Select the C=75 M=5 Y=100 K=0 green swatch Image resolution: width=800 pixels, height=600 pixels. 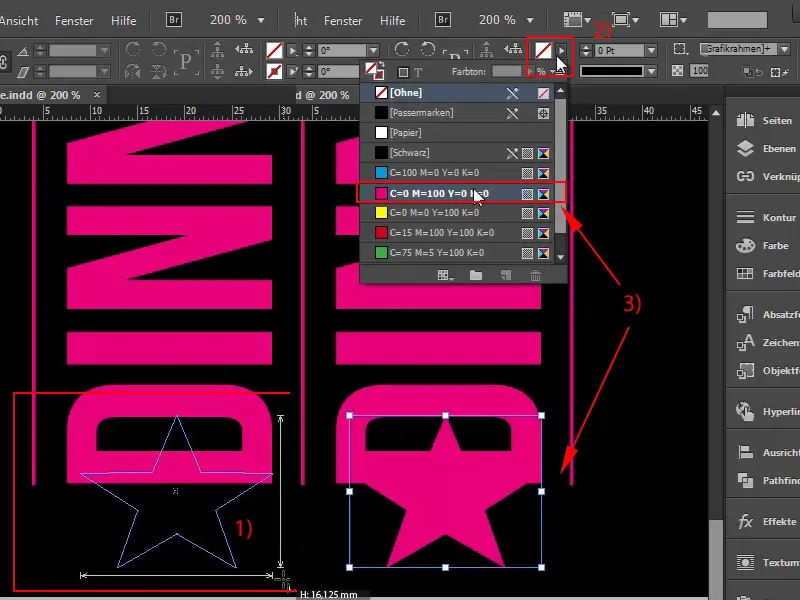point(458,253)
